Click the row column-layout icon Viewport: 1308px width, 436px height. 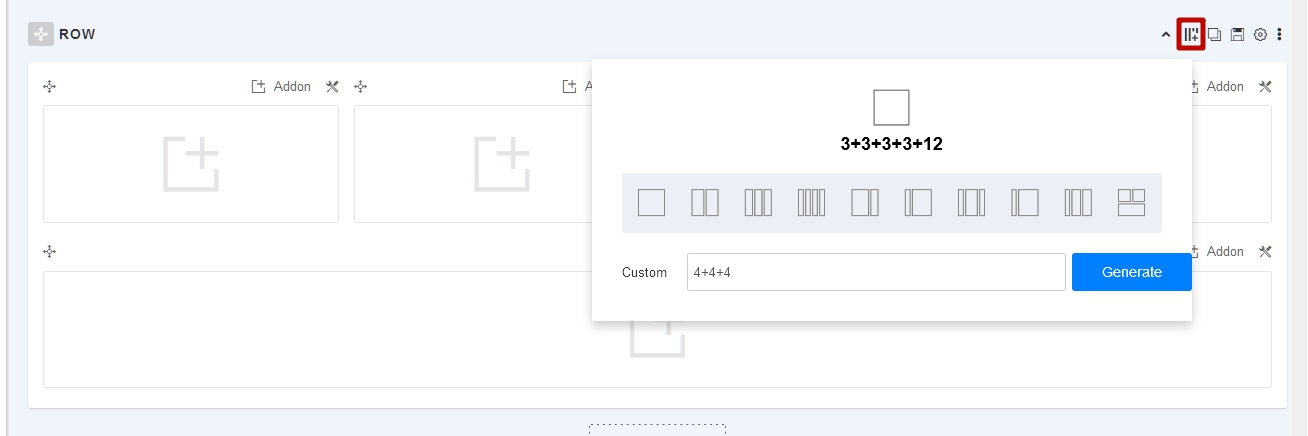(1191, 35)
